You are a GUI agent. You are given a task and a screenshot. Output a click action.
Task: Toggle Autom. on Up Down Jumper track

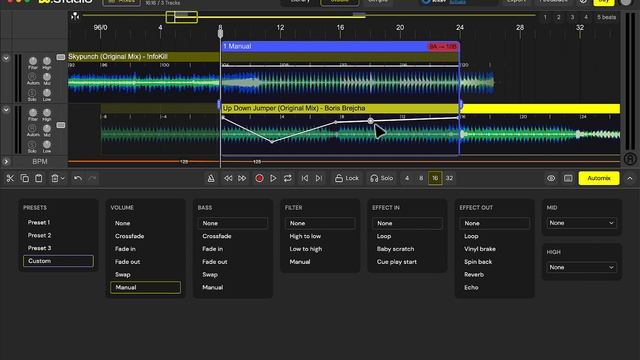click(x=32, y=128)
